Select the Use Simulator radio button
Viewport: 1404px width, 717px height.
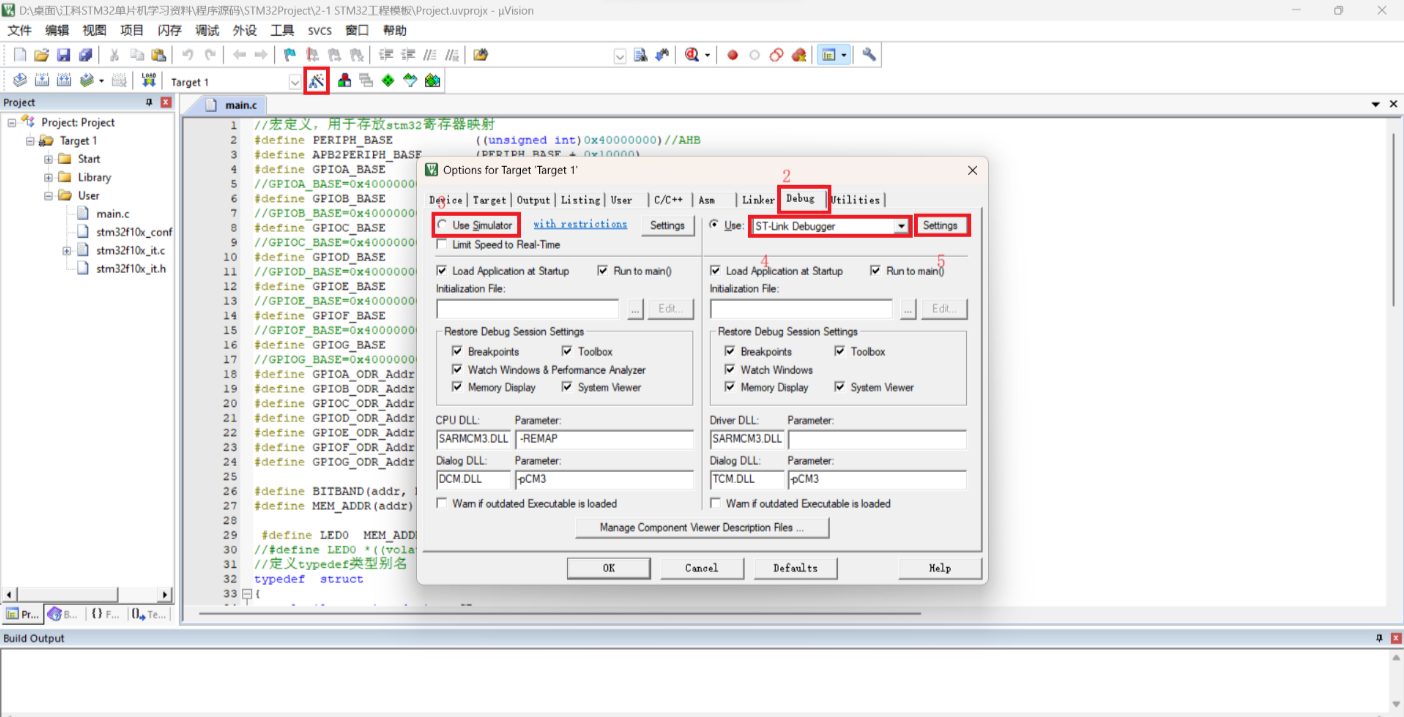pos(443,226)
